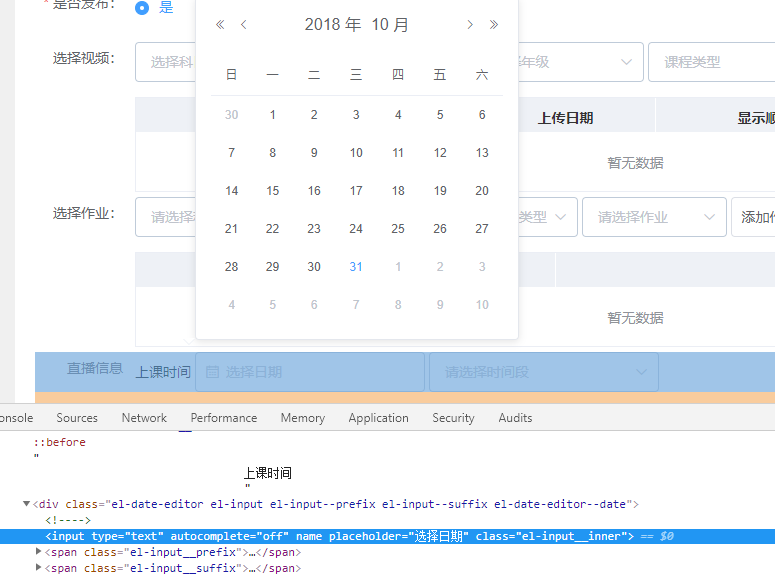The image size is (775, 575).
Task: Open the Application tab
Action: click(x=379, y=418)
